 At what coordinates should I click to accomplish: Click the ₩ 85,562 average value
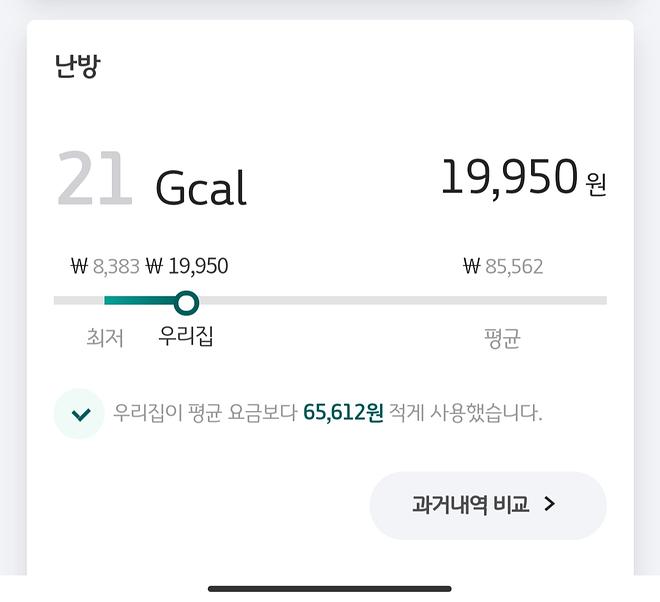click(503, 267)
